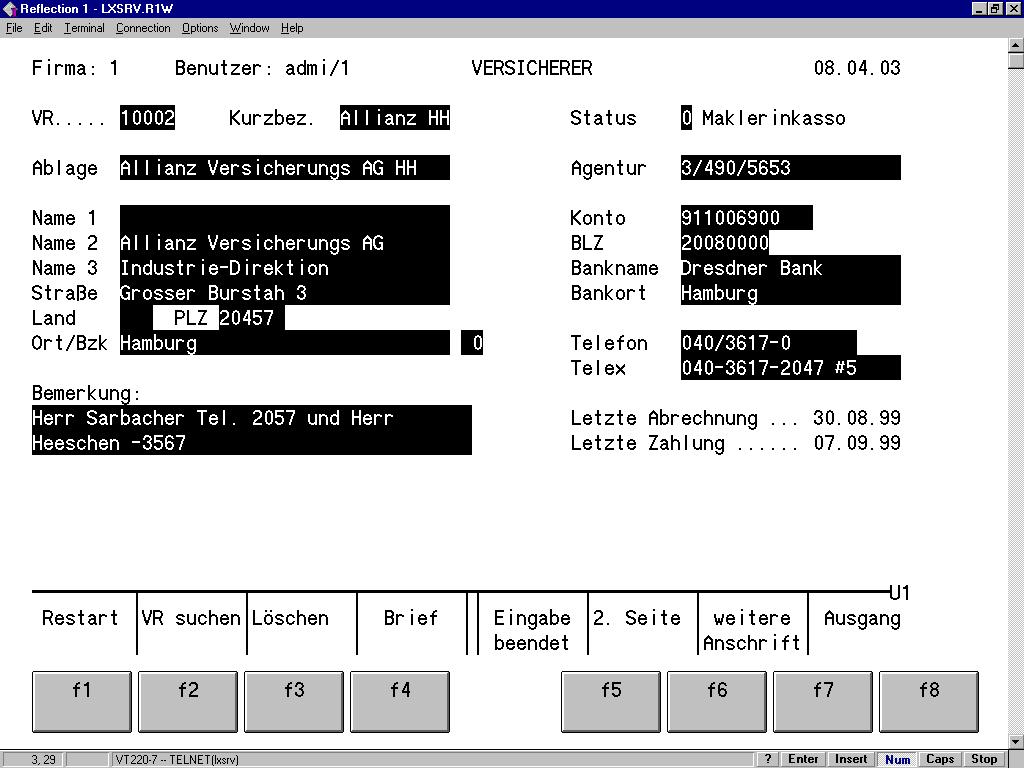Click the VT220-7 TELNET connection status
This screenshot has height=768, width=1024.
[x=177, y=760]
